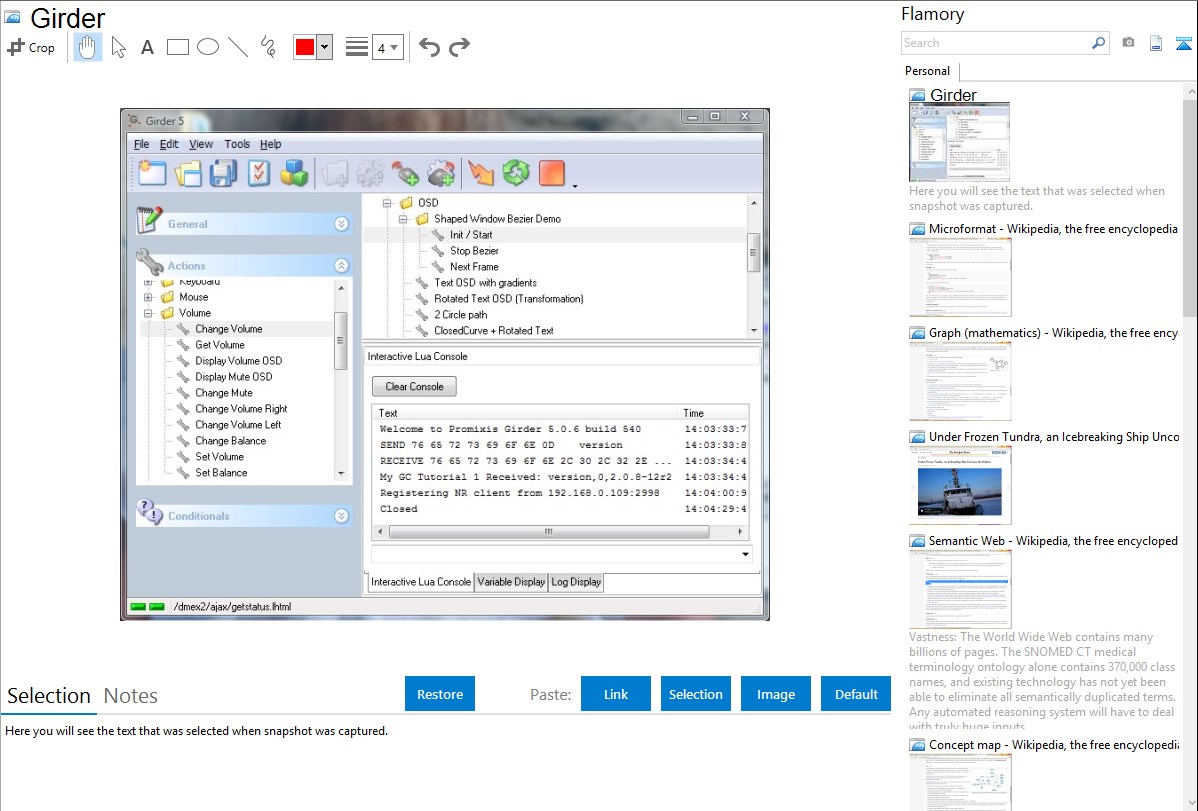Select the Change Volume action
Viewport: 1198px width, 811px height.
tap(228, 329)
